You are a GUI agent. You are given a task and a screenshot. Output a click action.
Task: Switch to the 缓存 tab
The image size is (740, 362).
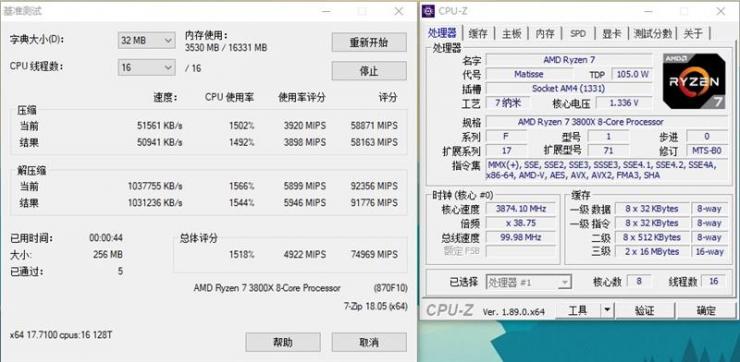(478, 34)
